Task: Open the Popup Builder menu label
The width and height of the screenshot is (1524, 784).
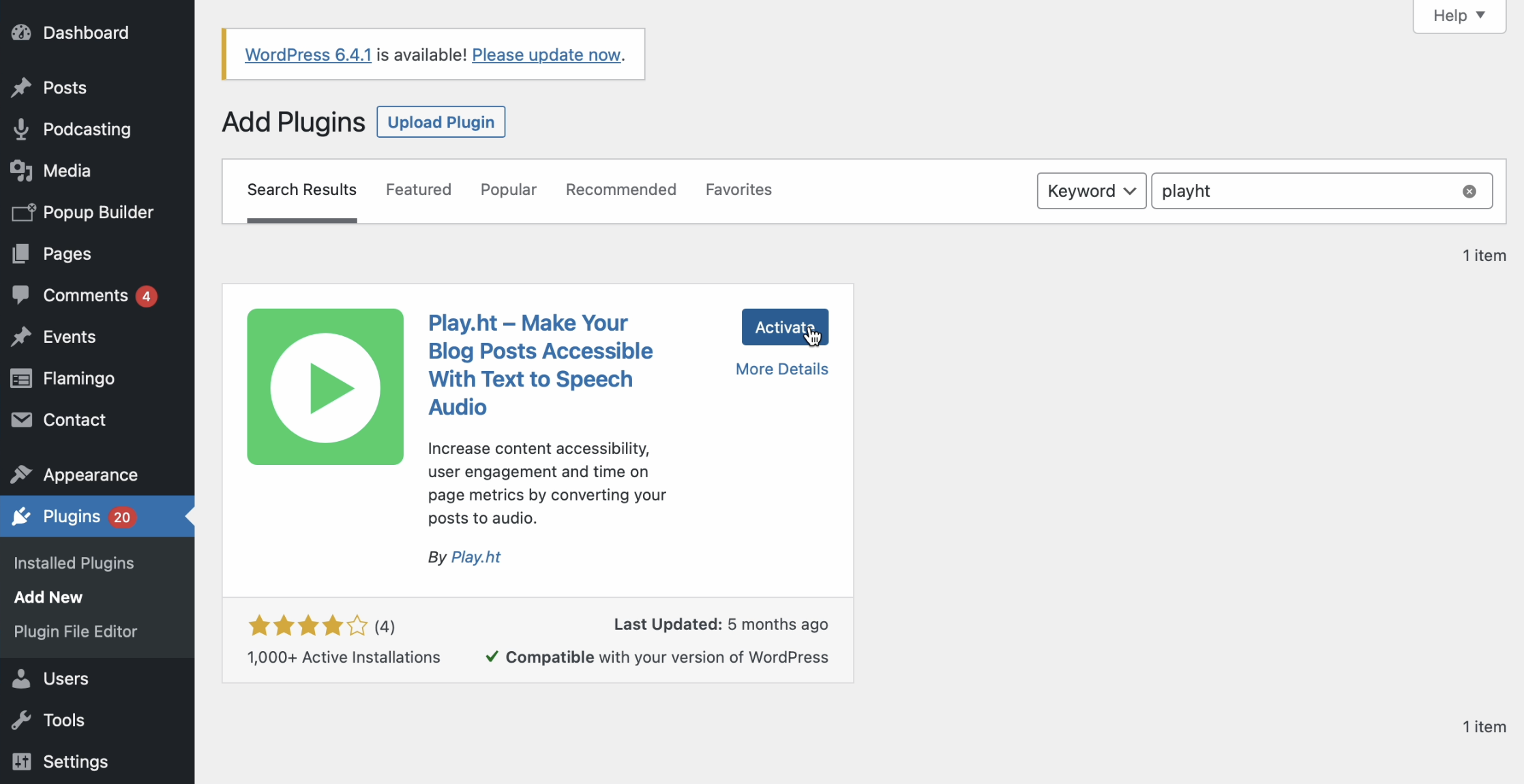Action: (98, 212)
